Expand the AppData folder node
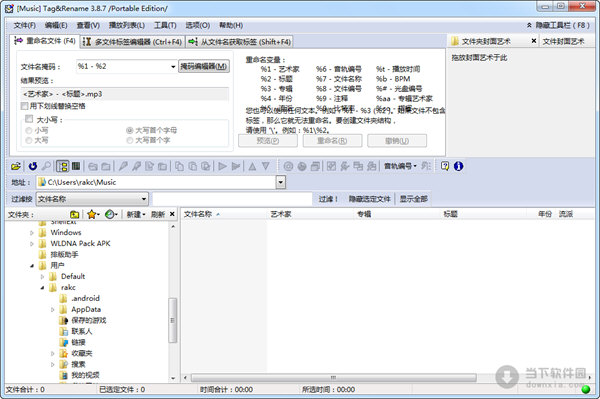Viewport: 600px width, 399px height. (x=52, y=310)
